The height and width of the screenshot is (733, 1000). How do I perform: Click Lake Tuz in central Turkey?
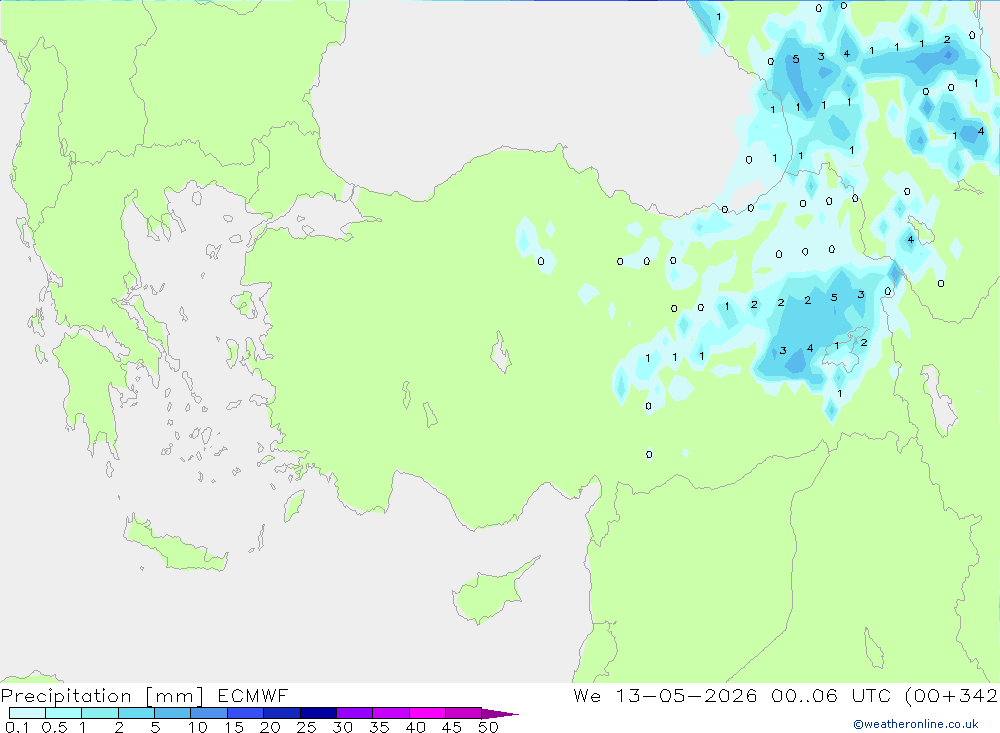click(x=501, y=352)
